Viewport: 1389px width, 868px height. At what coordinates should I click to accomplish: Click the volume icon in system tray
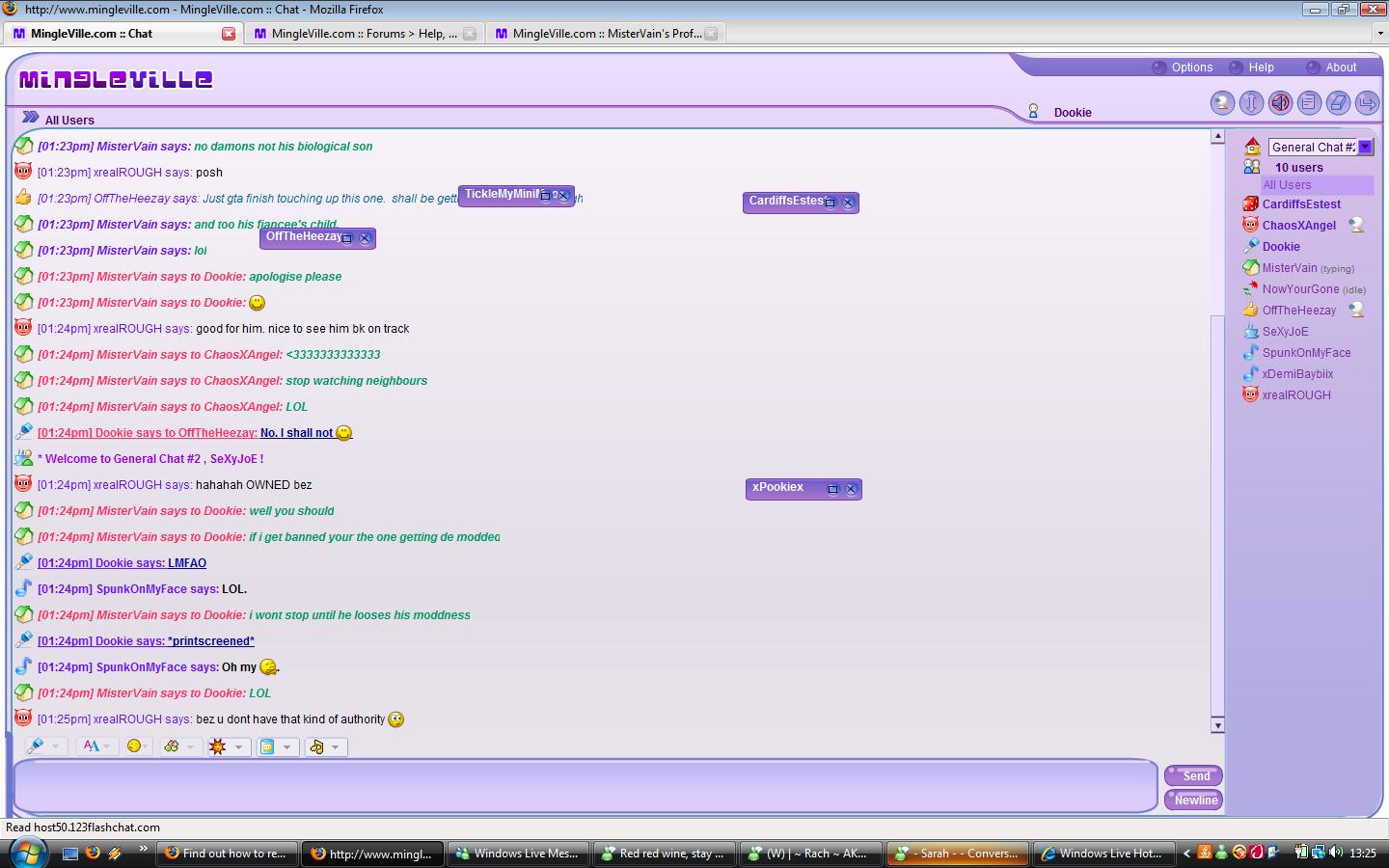pyautogui.click(x=1335, y=853)
